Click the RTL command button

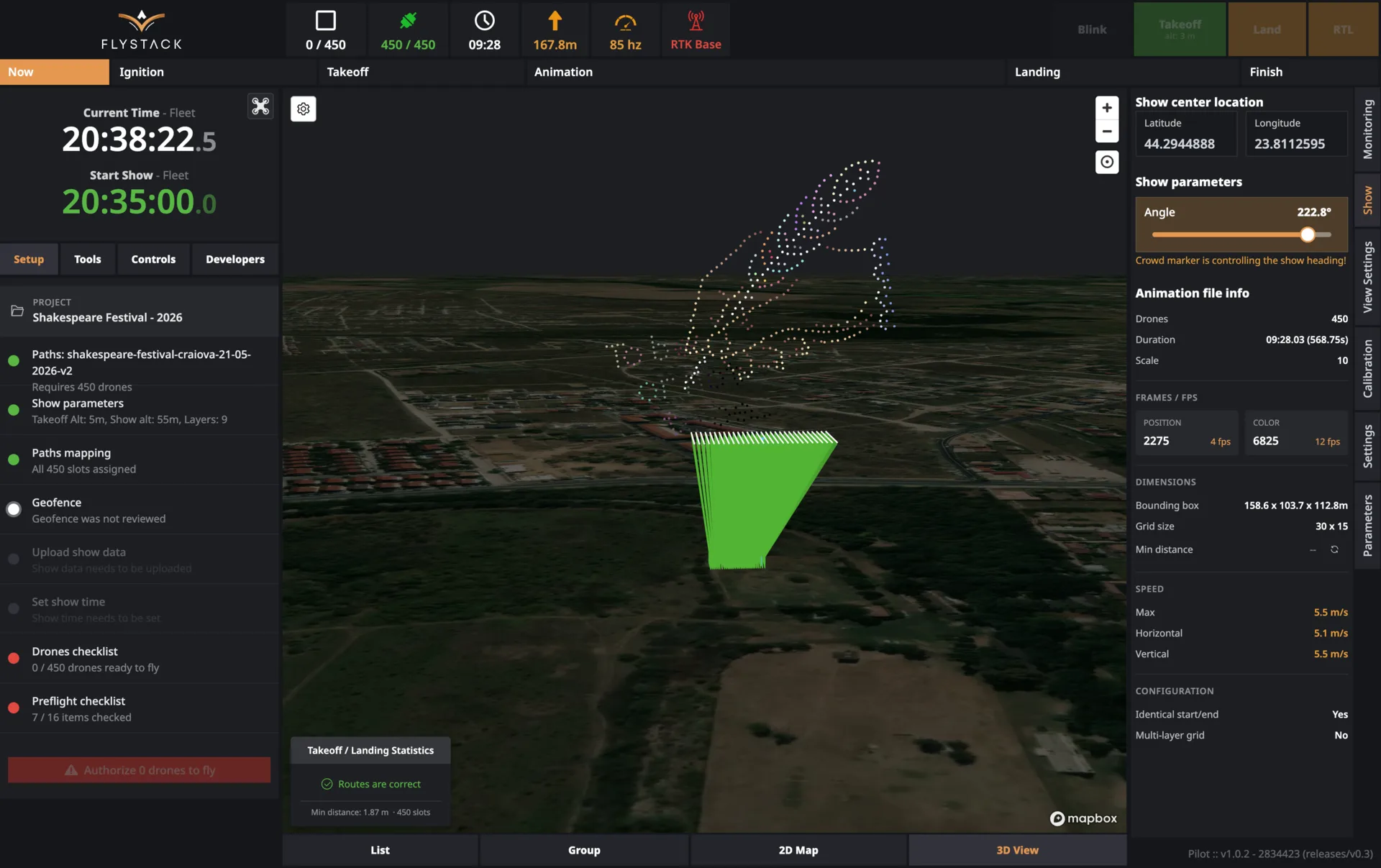1343,29
